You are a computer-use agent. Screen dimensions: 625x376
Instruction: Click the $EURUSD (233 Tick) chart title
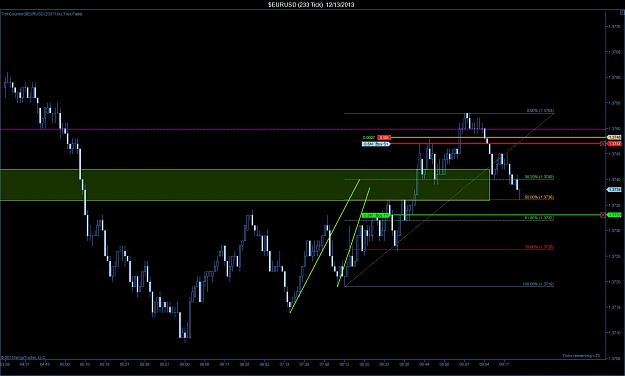click(311, 4)
